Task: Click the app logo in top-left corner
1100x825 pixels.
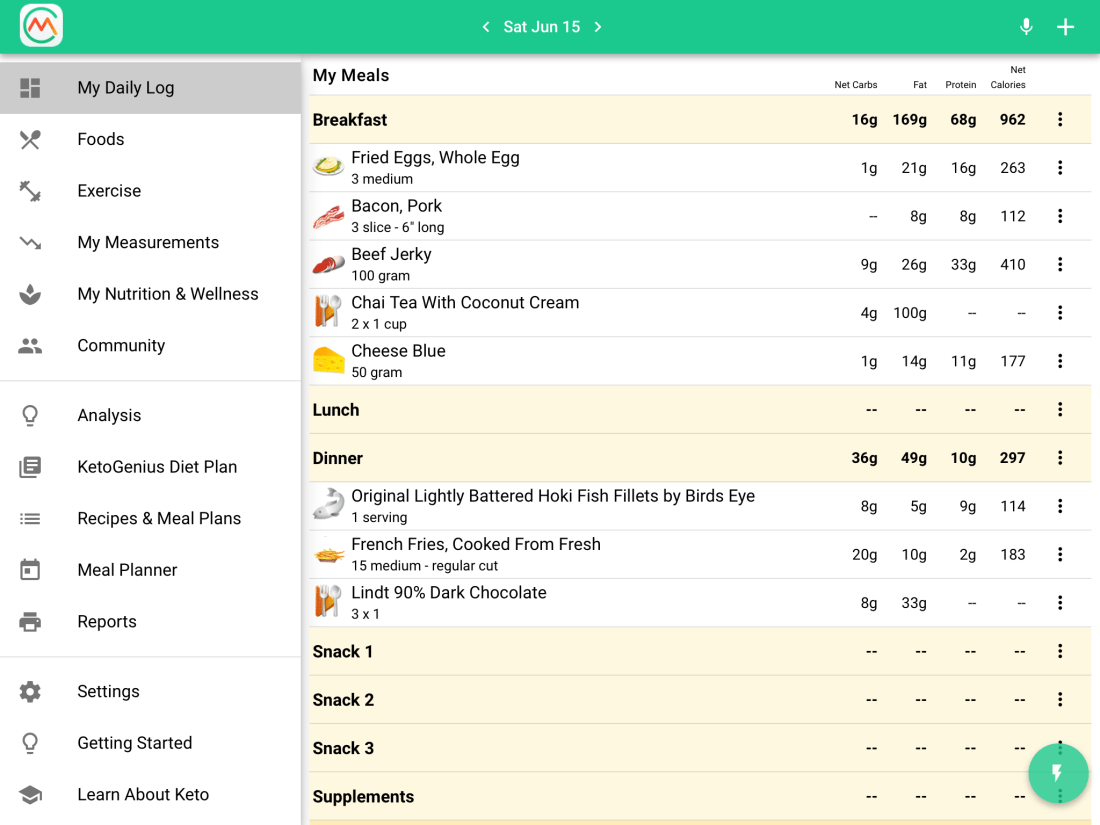Action: 41,26
